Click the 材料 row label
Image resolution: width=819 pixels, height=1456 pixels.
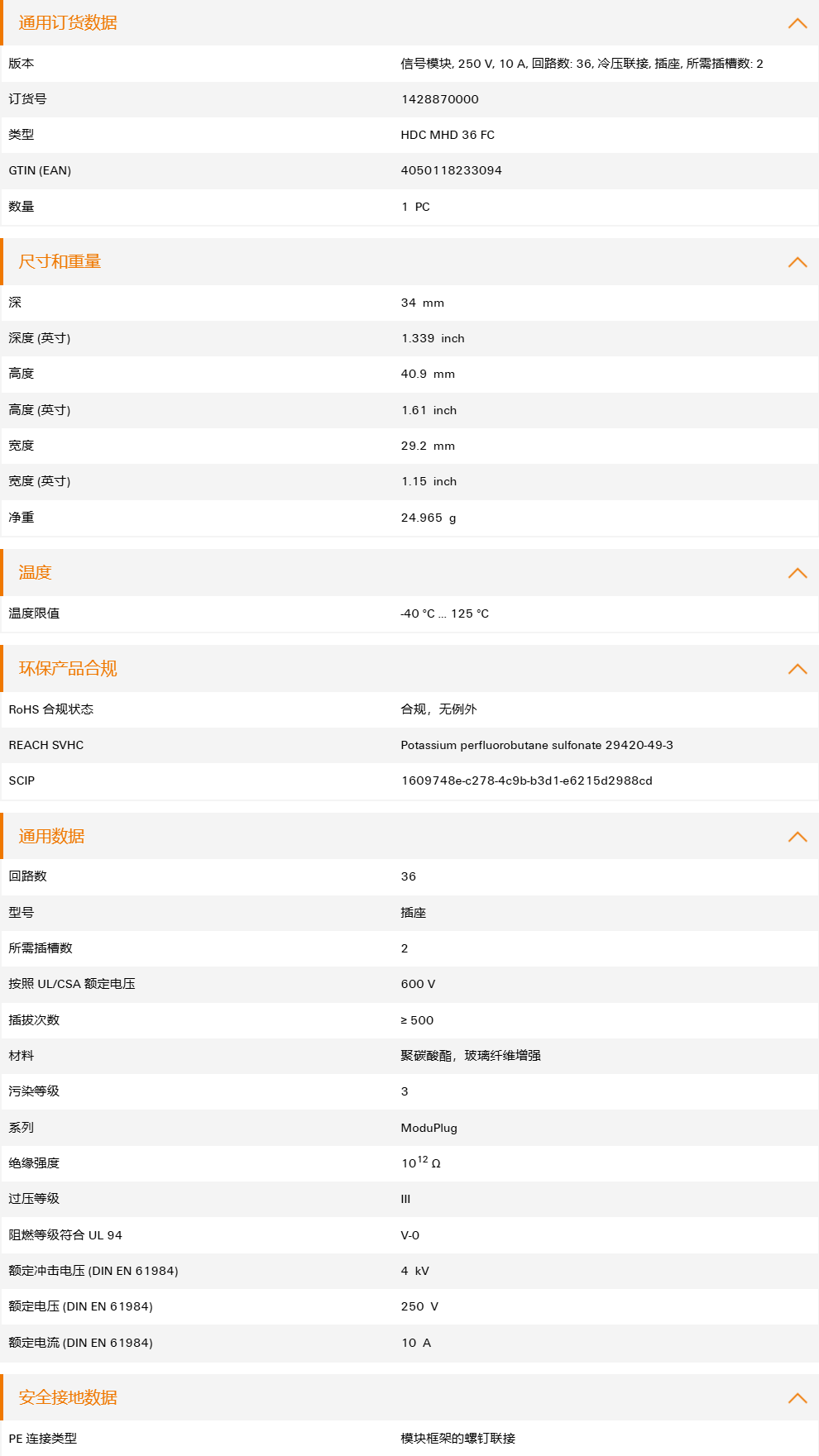coord(22,1056)
